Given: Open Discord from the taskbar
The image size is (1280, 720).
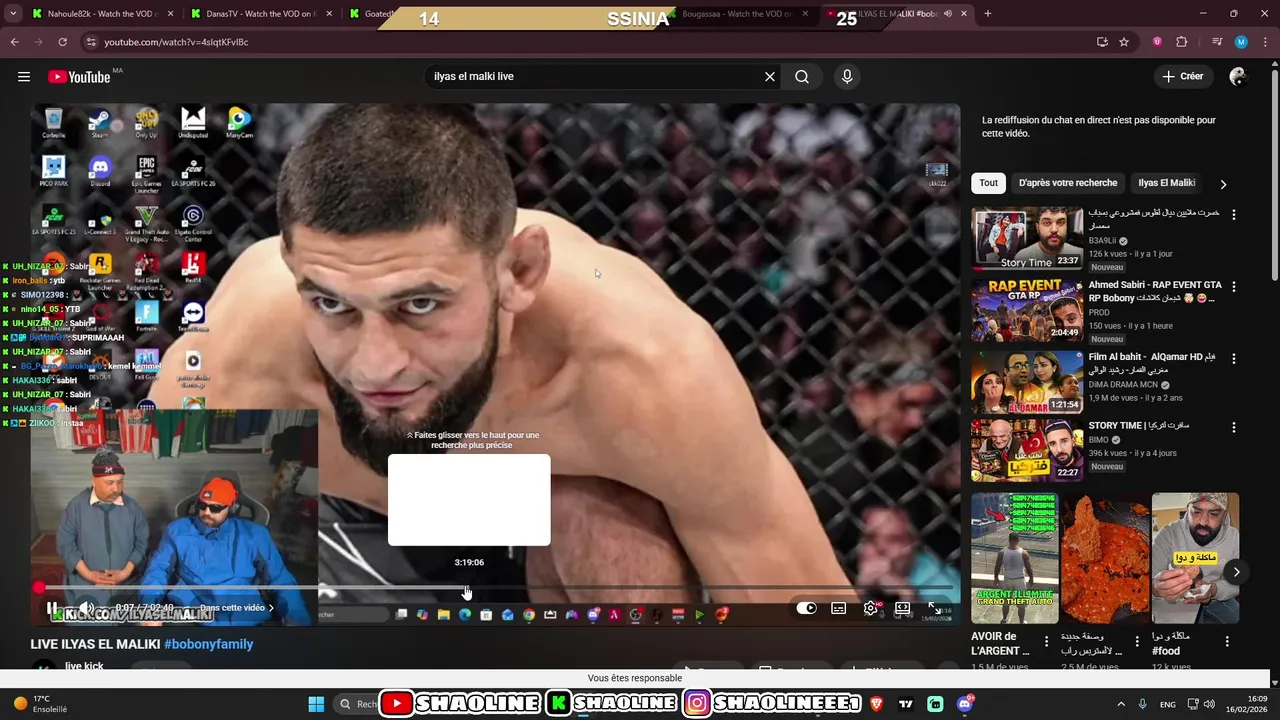Looking at the screenshot, I should point(965,704).
